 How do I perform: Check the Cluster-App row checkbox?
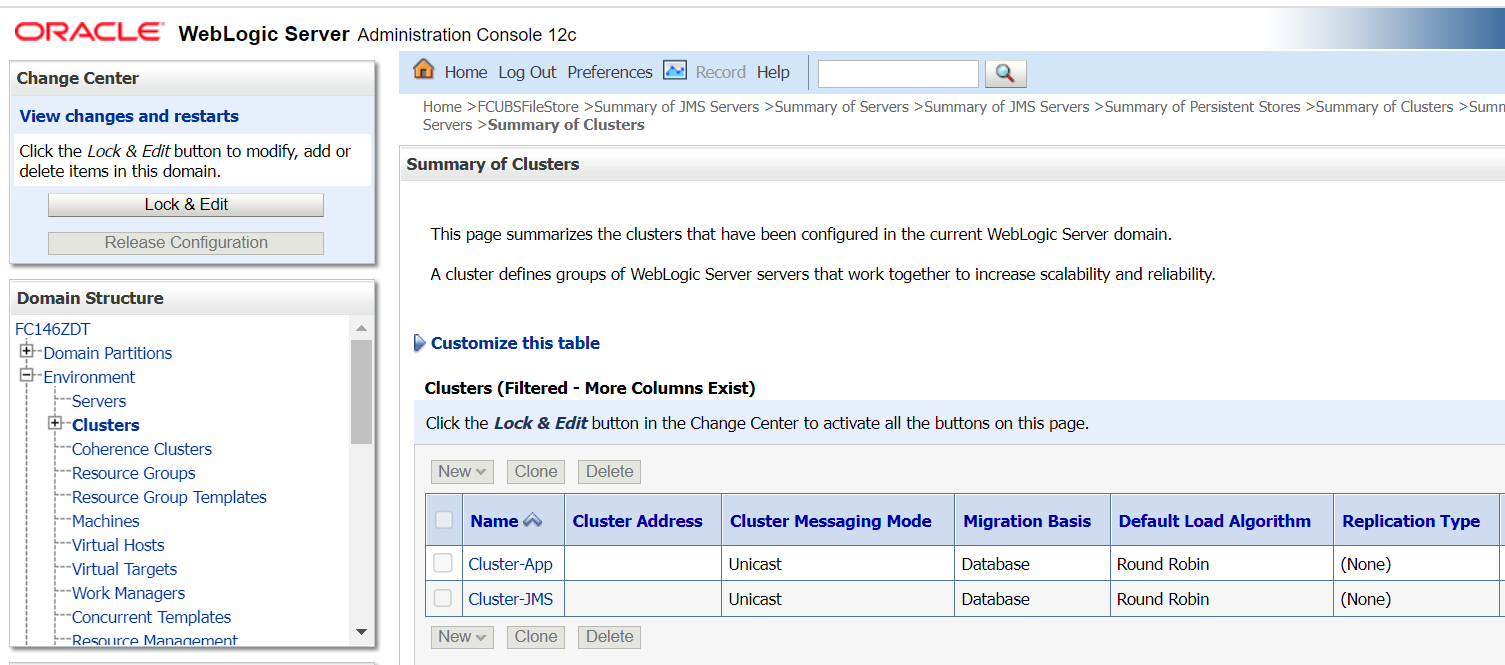(443, 564)
